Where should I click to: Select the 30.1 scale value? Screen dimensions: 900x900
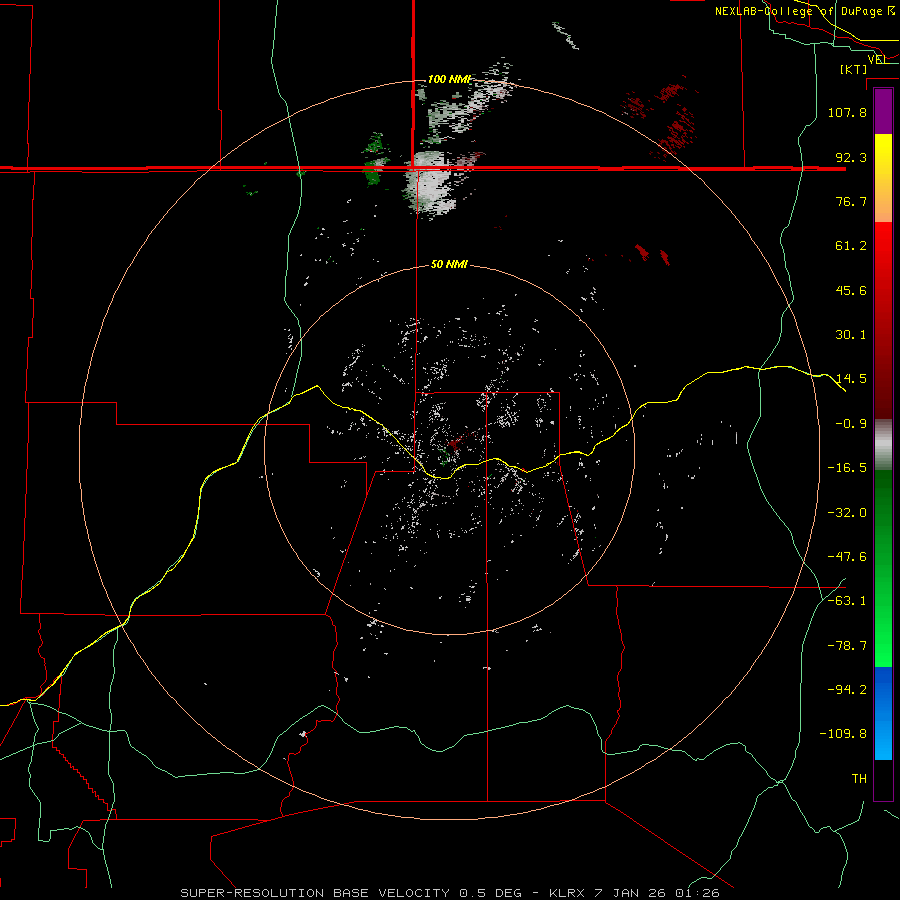click(x=851, y=334)
